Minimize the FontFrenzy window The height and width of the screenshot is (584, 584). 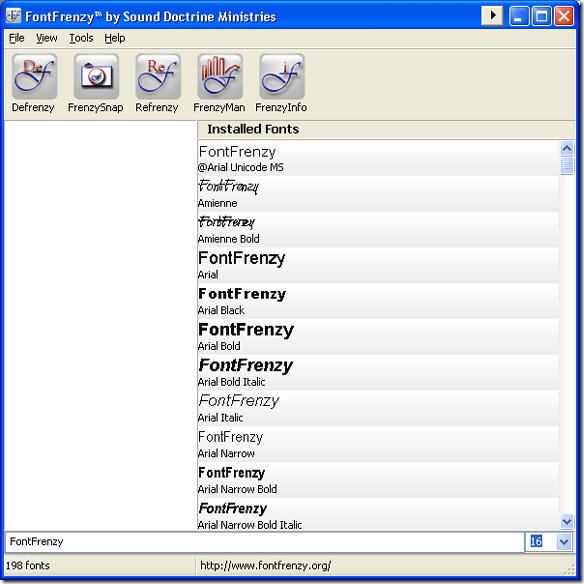[x=518, y=16]
